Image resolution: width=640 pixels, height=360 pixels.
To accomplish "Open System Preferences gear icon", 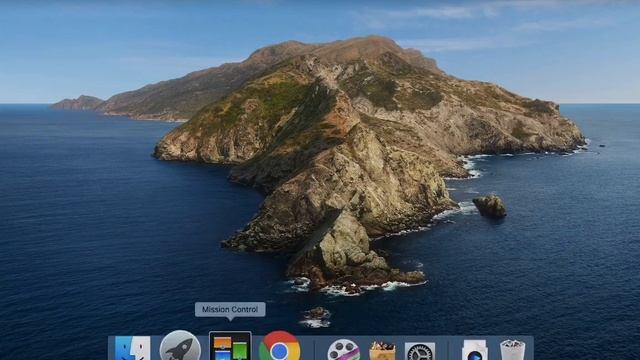I will pos(420,351).
